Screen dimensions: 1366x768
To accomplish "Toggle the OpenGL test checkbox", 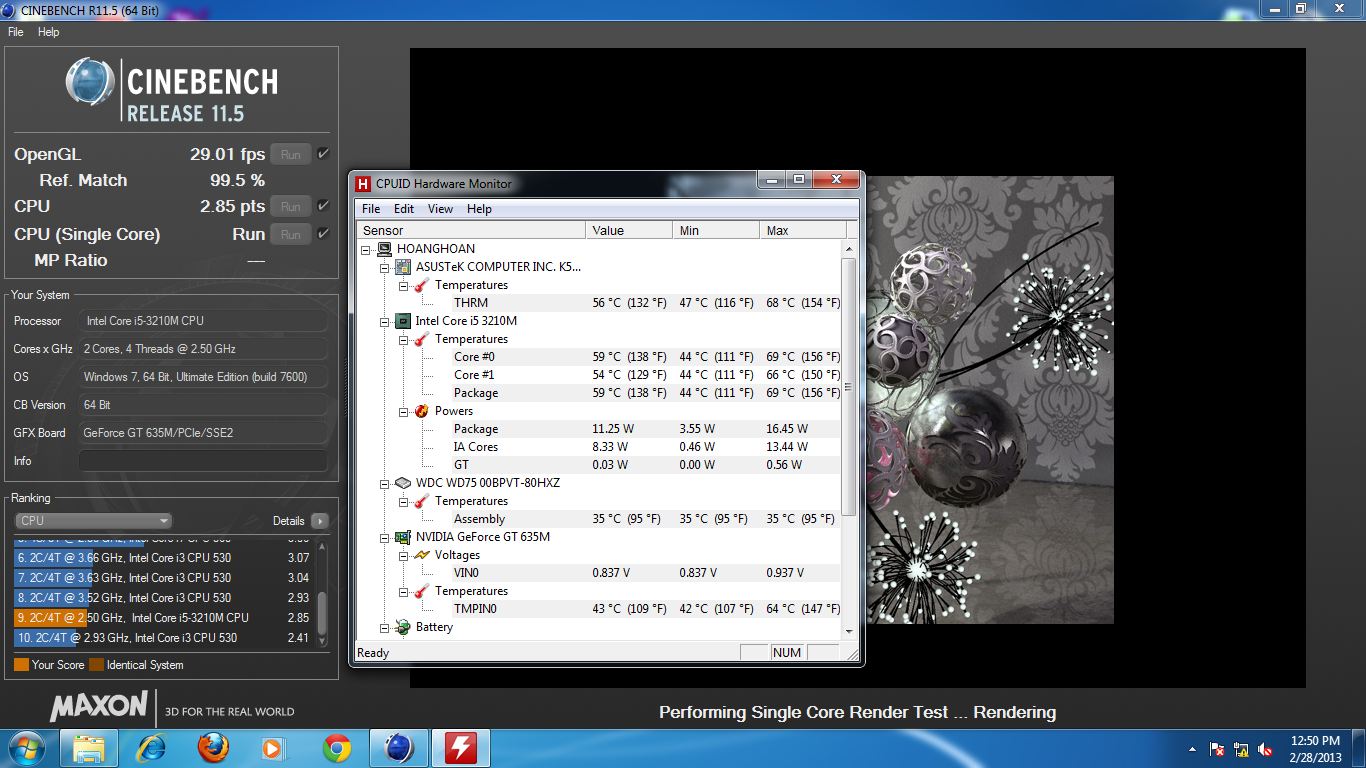I will [323, 154].
